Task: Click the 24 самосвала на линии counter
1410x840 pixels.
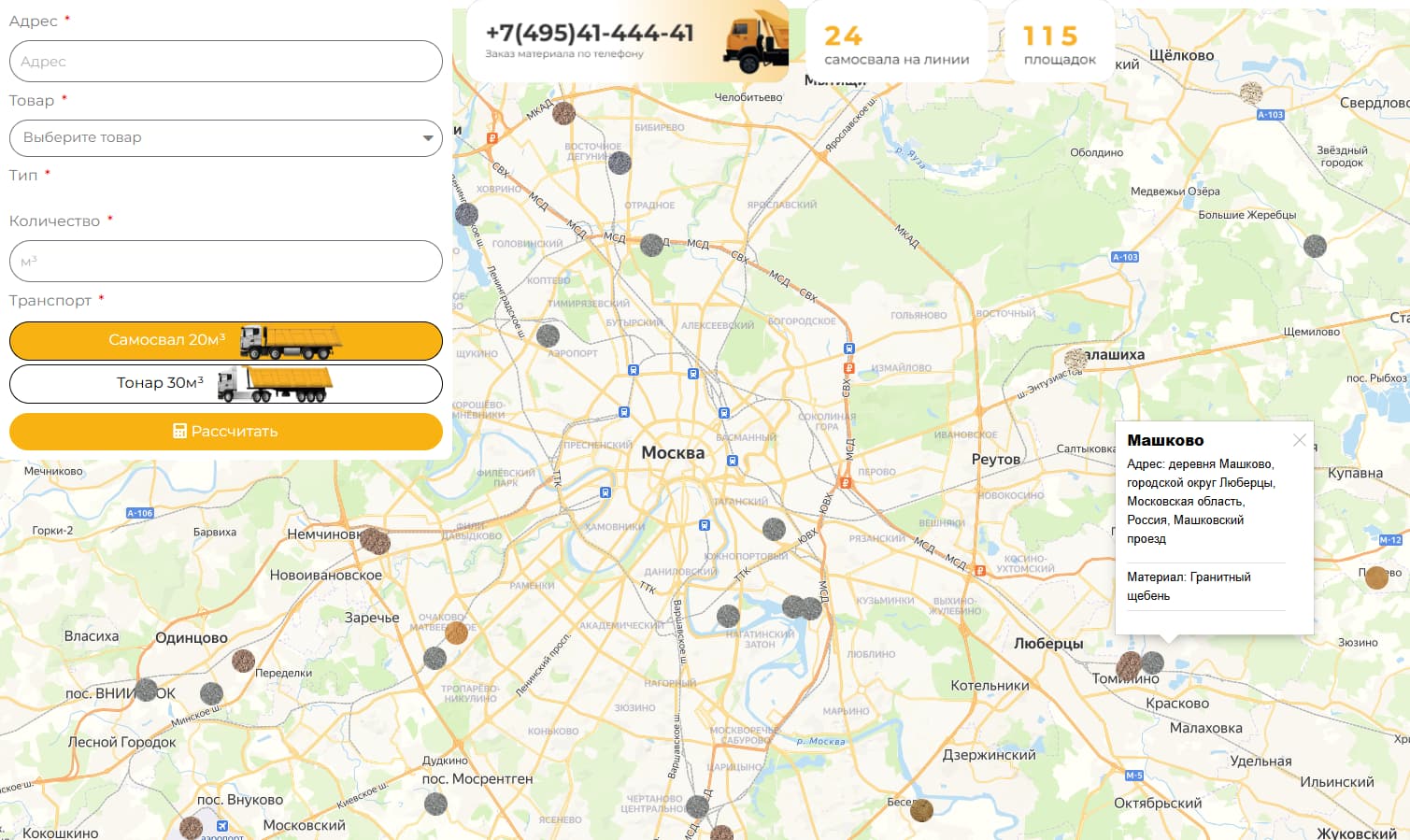Action: point(896,45)
